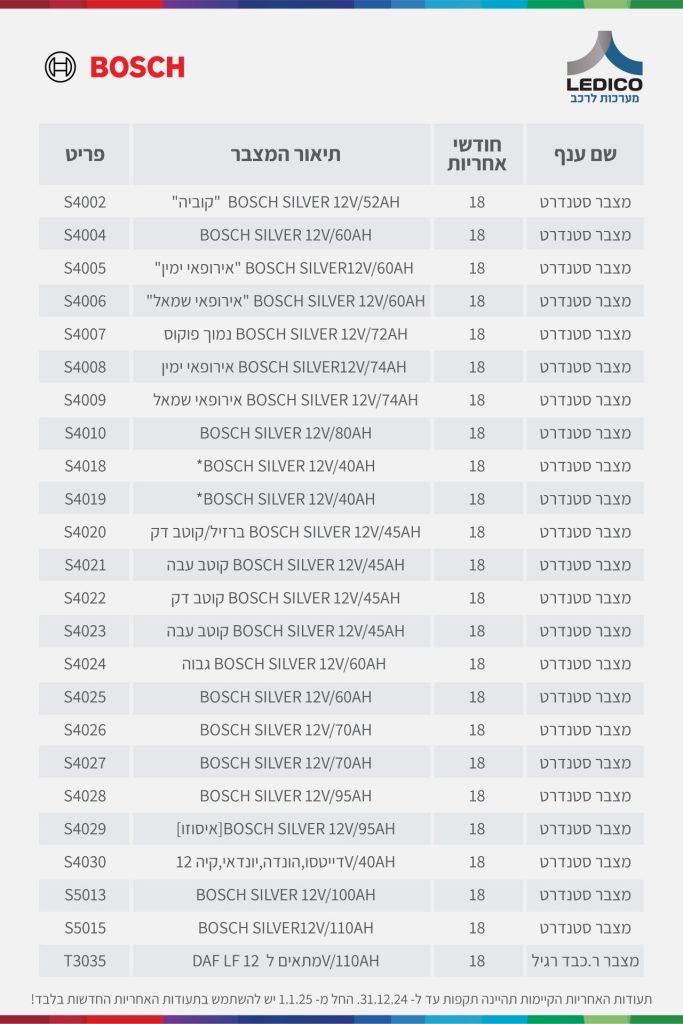Click the Bosch circular emblem icon
683x1024 pixels.
tap(60, 67)
